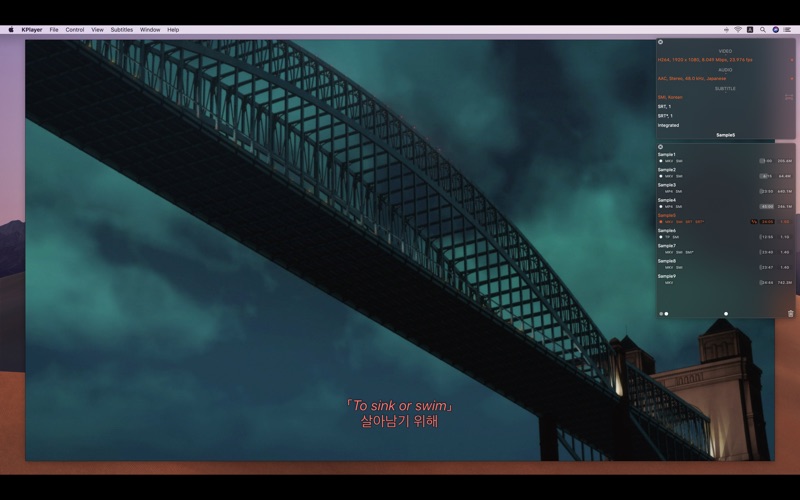
Task: Toggle the orange dot on Sample5
Action: coord(661,222)
